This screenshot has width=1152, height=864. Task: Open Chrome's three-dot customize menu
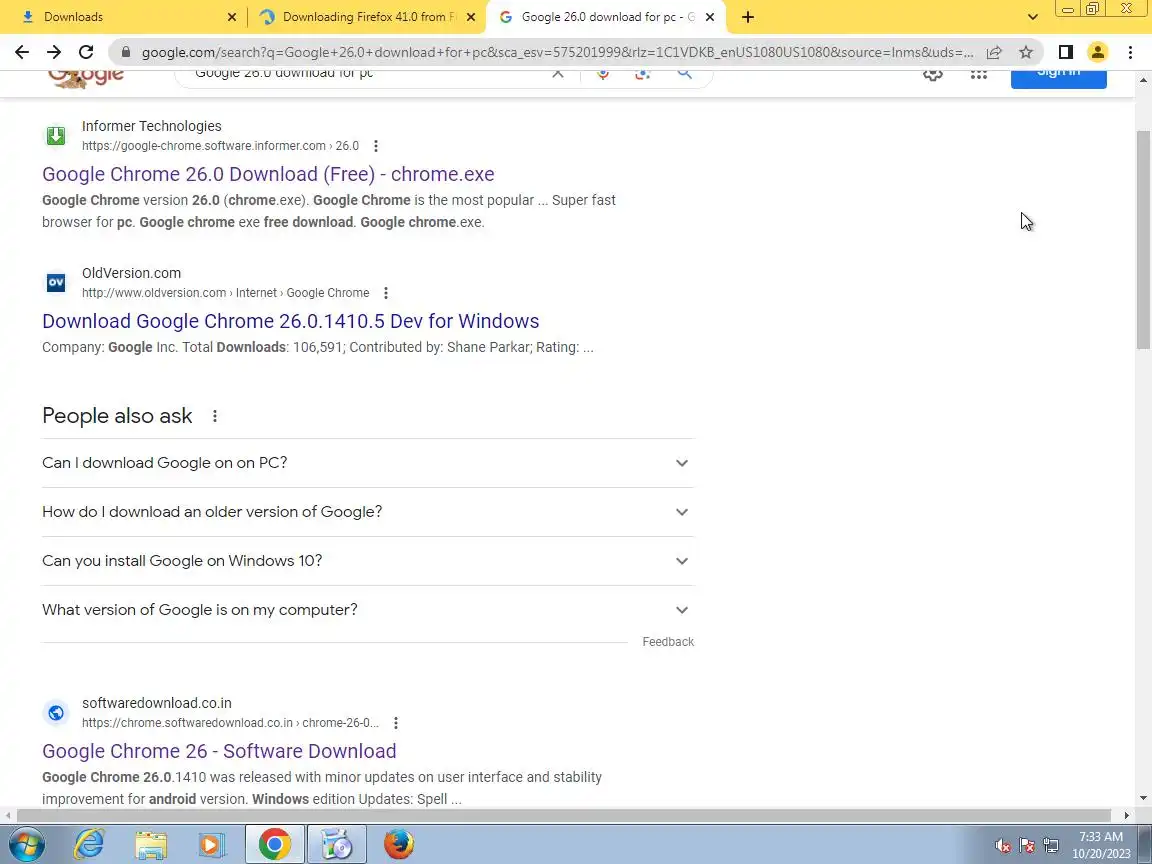tap(1130, 52)
